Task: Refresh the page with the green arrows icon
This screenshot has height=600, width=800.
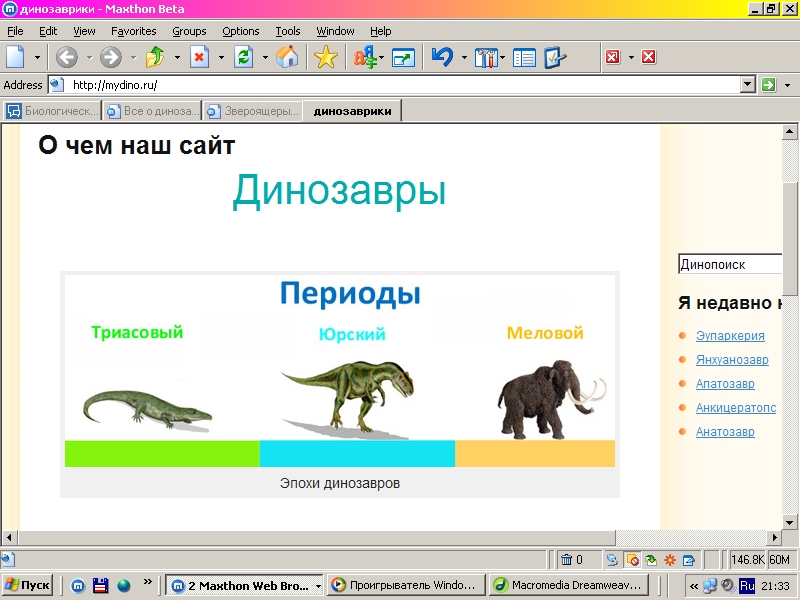Action: point(243,57)
